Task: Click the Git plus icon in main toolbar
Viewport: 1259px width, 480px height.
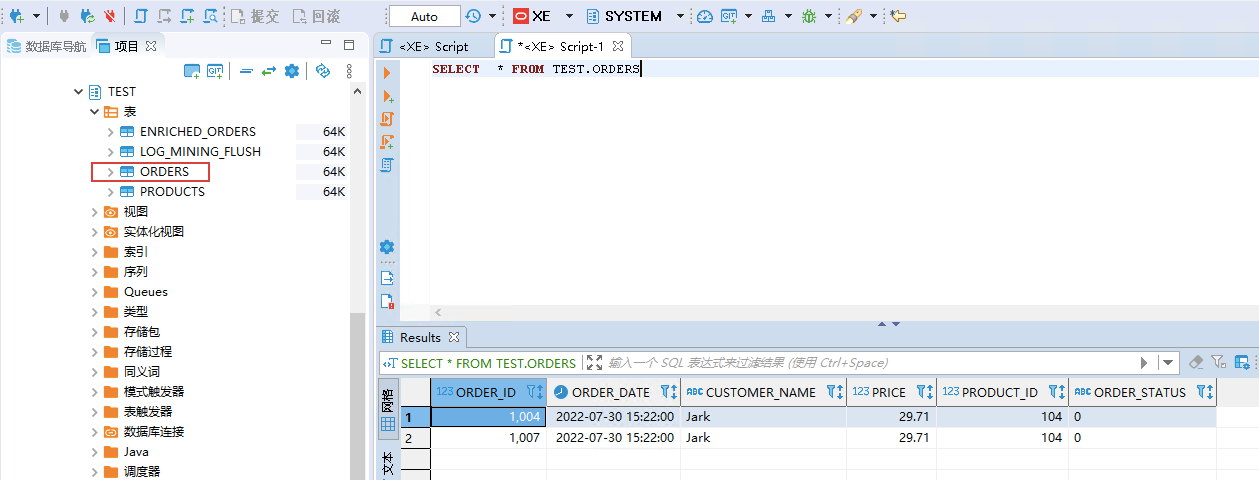Action: click(x=729, y=16)
